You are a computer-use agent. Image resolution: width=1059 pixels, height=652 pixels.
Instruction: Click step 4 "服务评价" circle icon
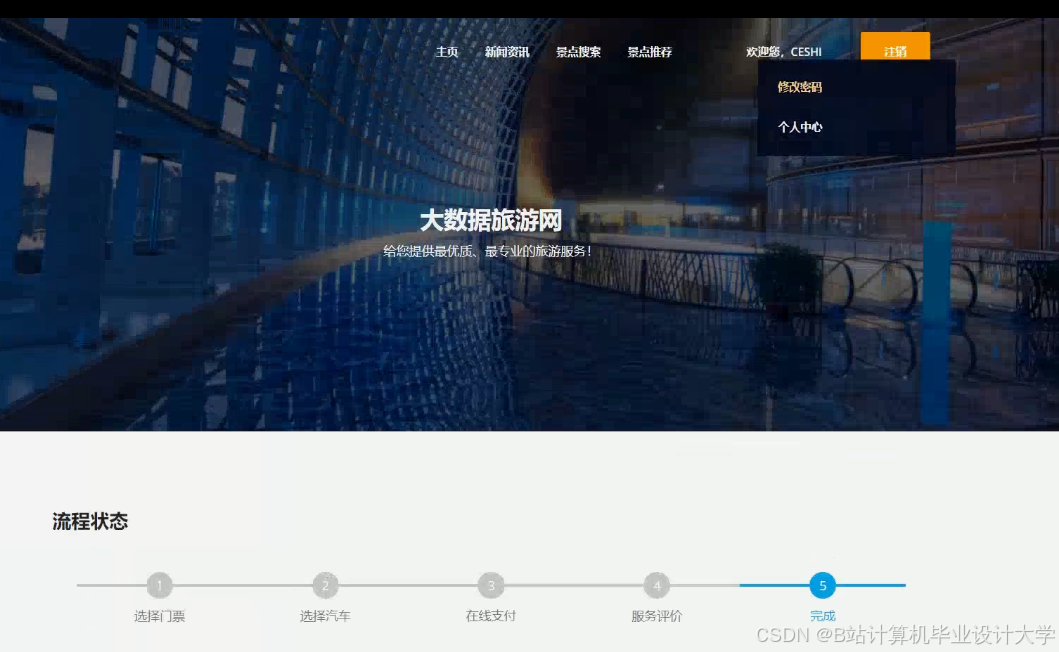point(656,585)
